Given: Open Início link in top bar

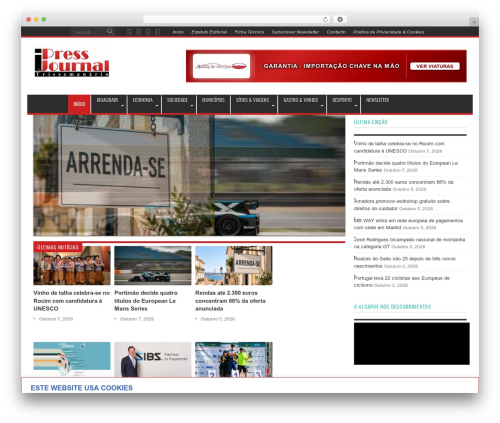Looking at the screenshot, I should pyautogui.click(x=178, y=32).
